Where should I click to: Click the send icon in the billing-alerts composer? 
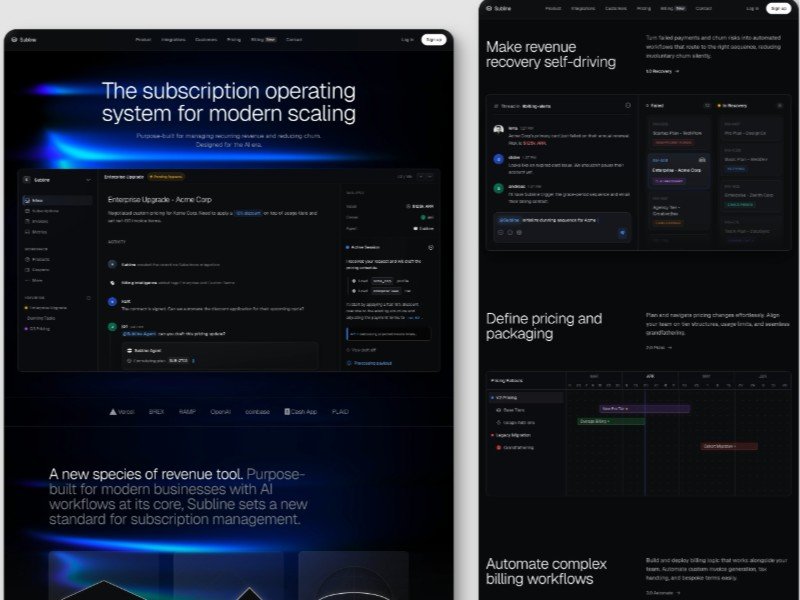coord(622,232)
